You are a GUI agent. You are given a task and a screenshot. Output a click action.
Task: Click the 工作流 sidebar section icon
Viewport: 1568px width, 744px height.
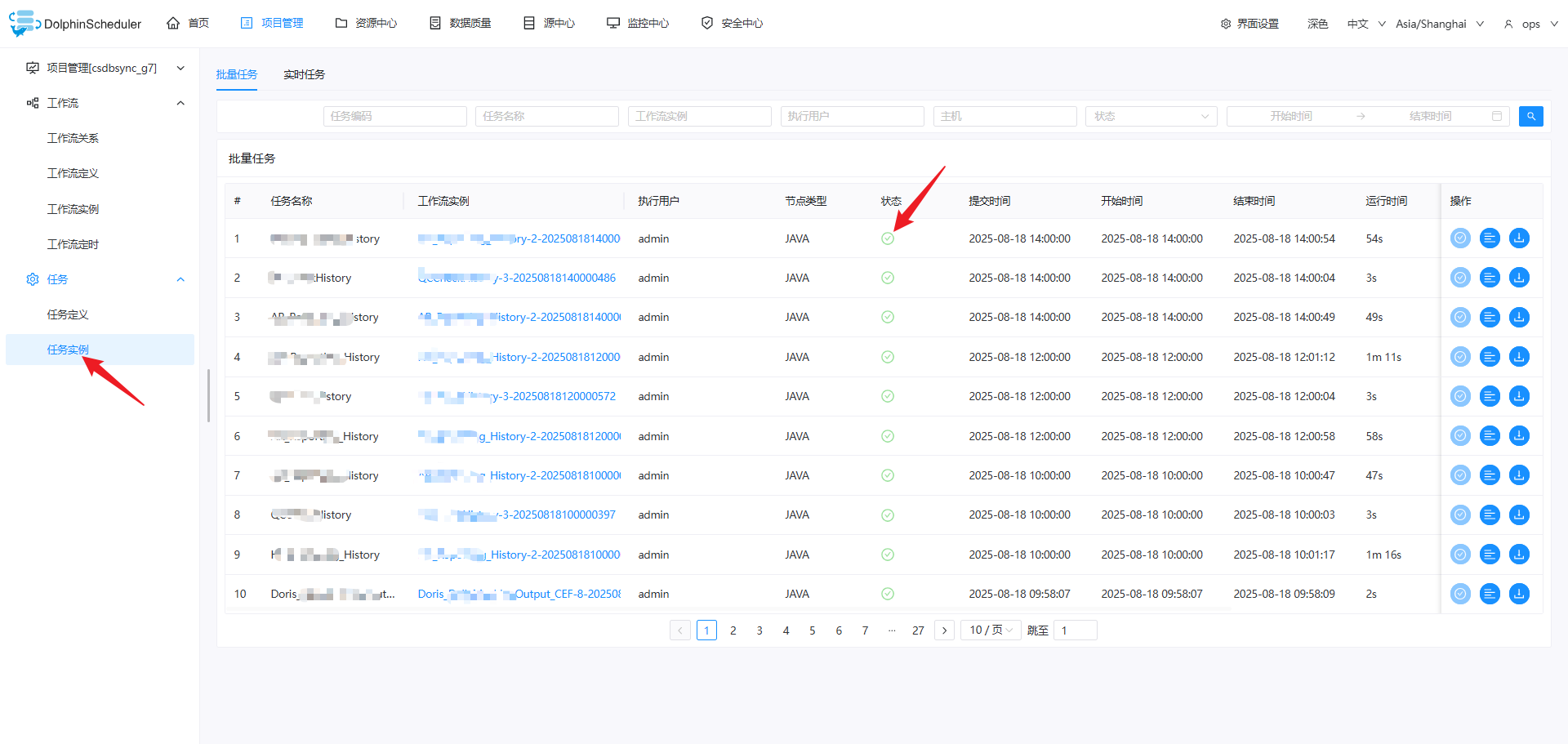(33, 102)
